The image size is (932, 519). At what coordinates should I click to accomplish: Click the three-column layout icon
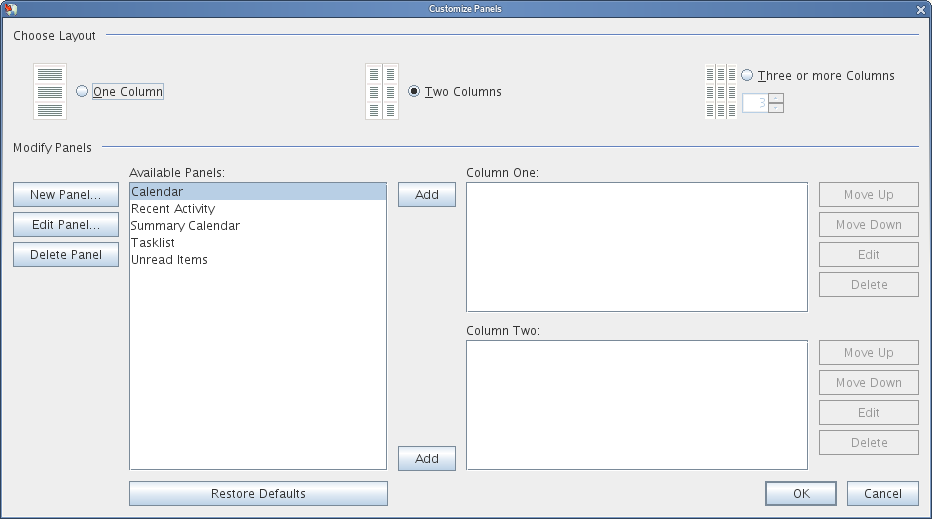[720, 92]
